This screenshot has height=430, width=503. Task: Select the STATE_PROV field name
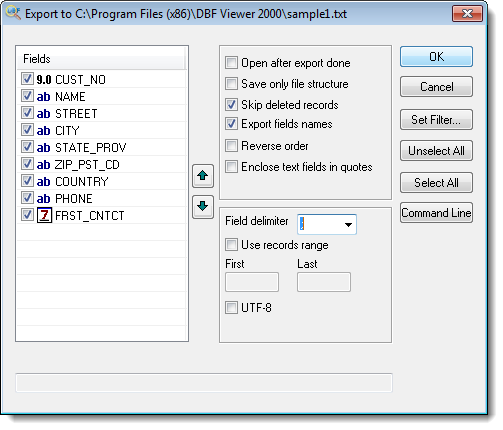tap(91, 148)
